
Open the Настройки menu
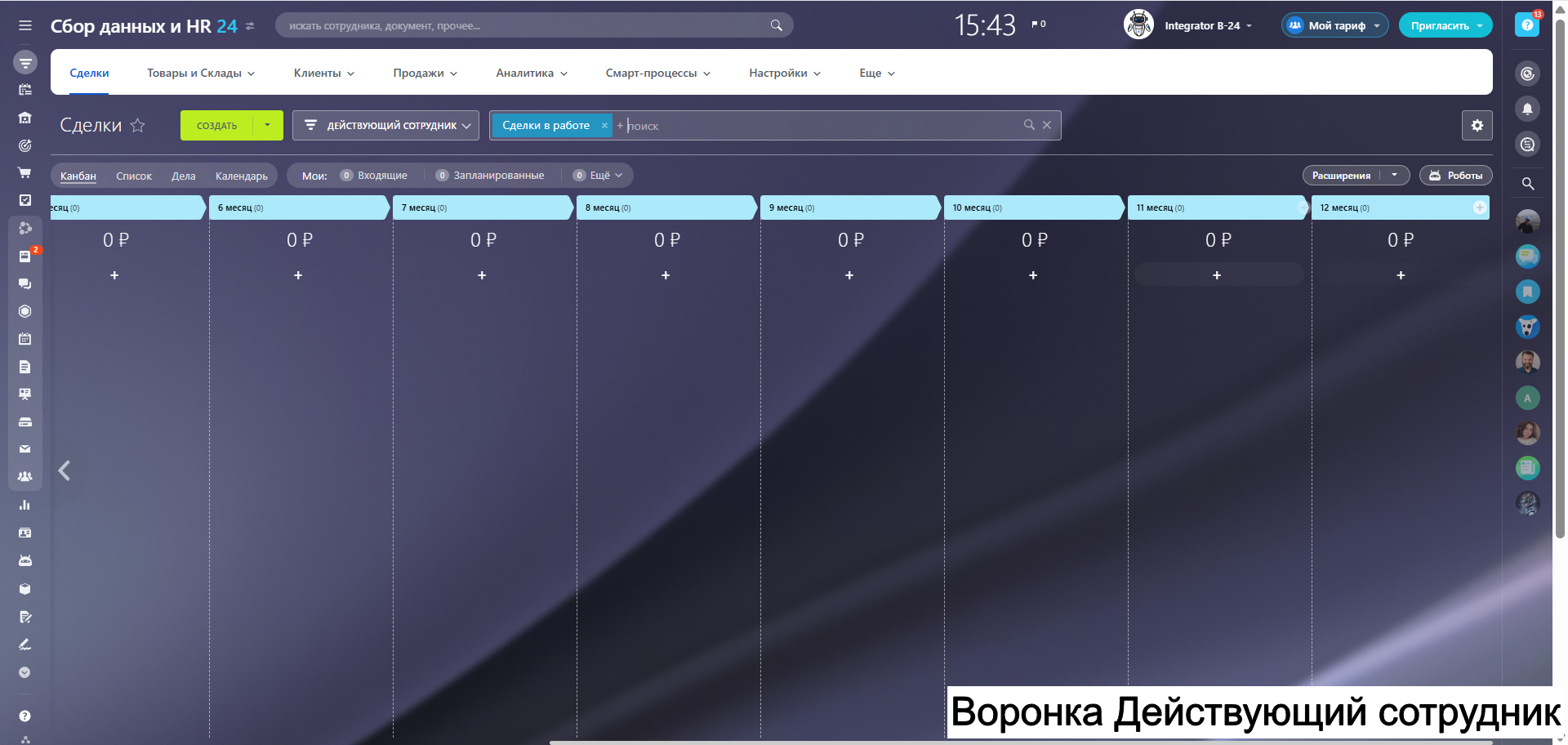785,73
